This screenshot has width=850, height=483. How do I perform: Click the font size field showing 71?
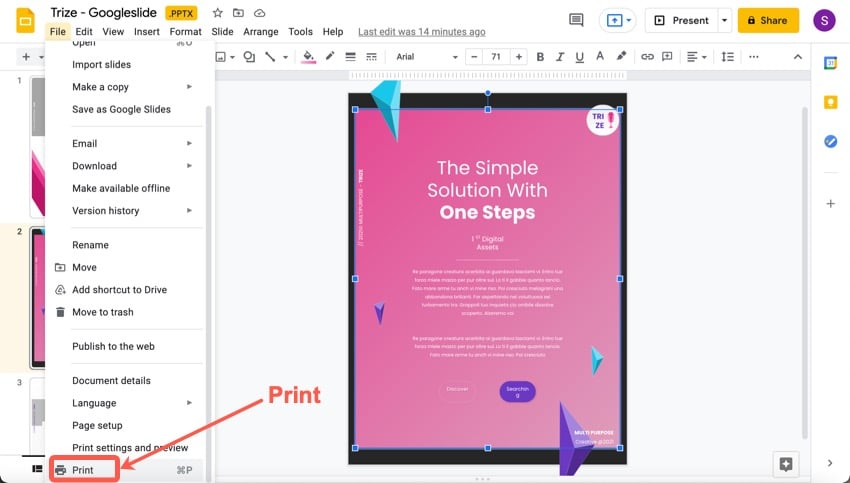point(495,57)
